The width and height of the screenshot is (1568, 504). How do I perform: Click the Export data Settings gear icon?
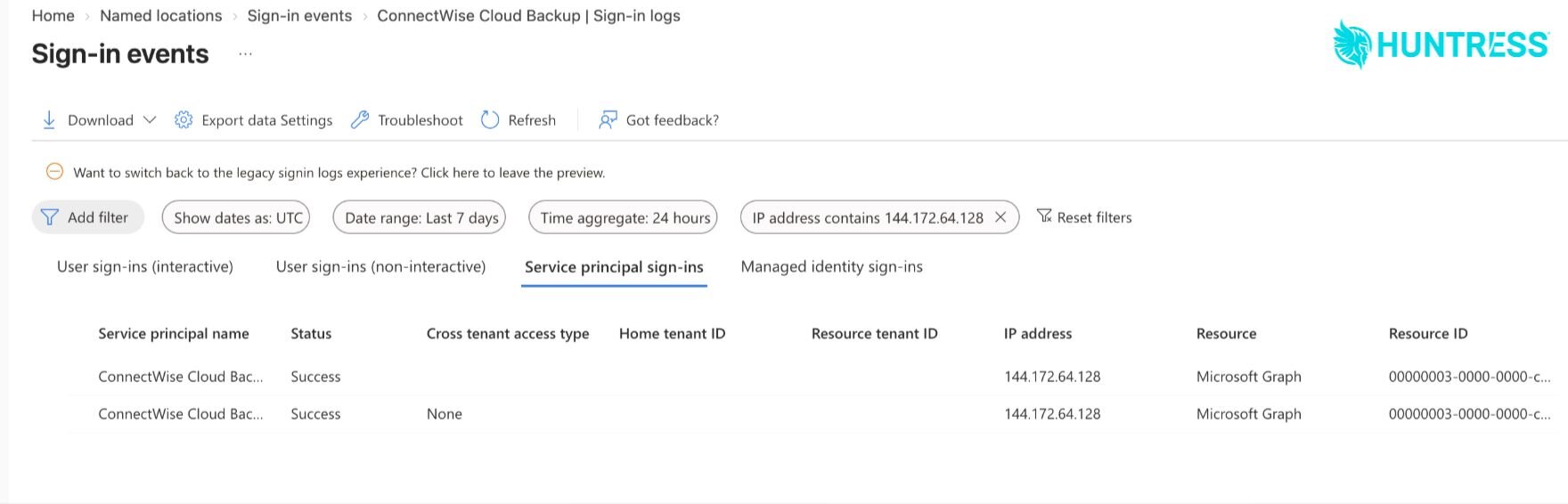[184, 120]
